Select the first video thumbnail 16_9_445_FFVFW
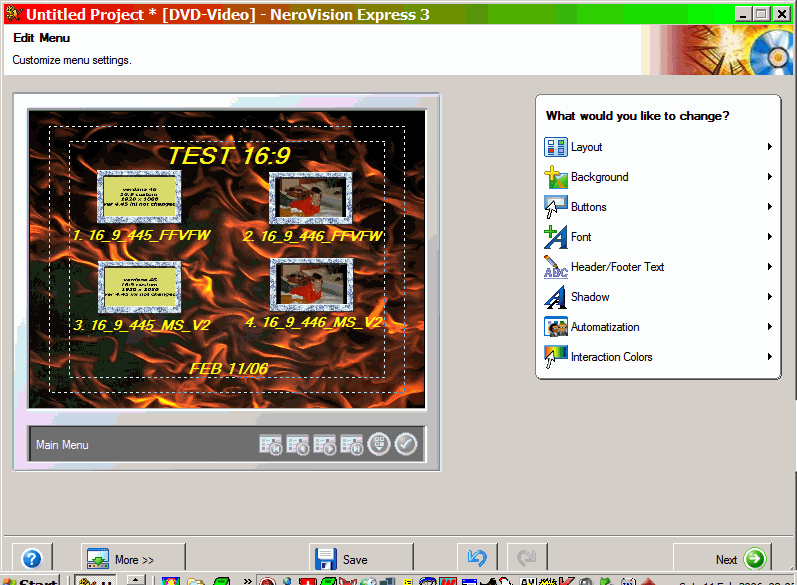The image size is (797, 585). tap(139, 197)
